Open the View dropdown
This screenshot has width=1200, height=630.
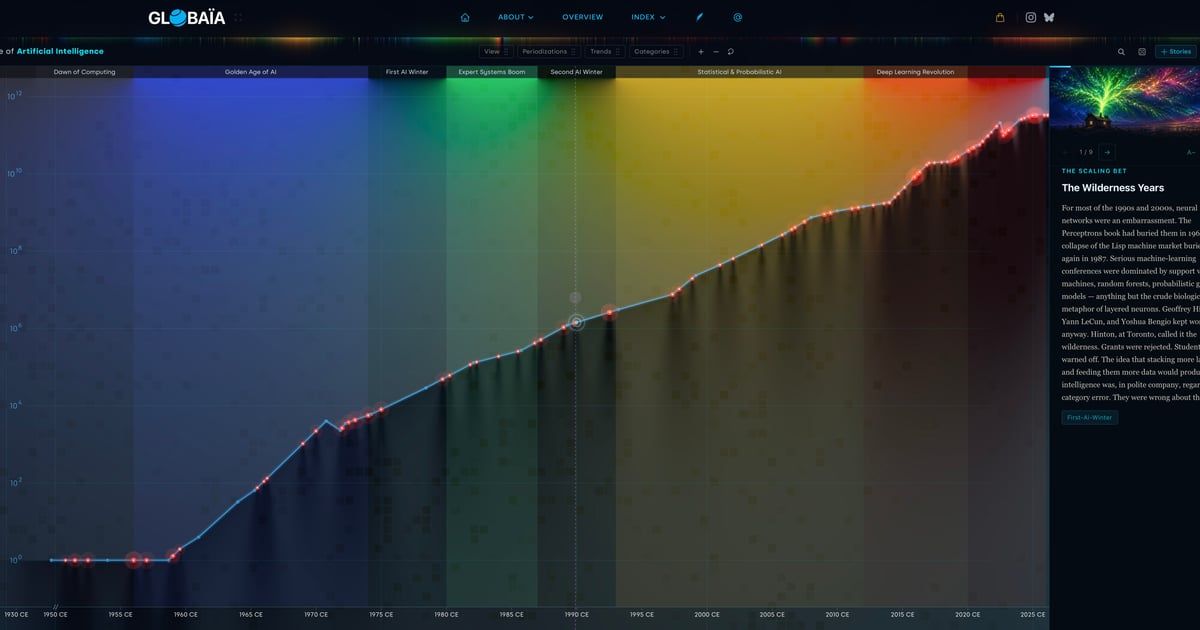496,51
